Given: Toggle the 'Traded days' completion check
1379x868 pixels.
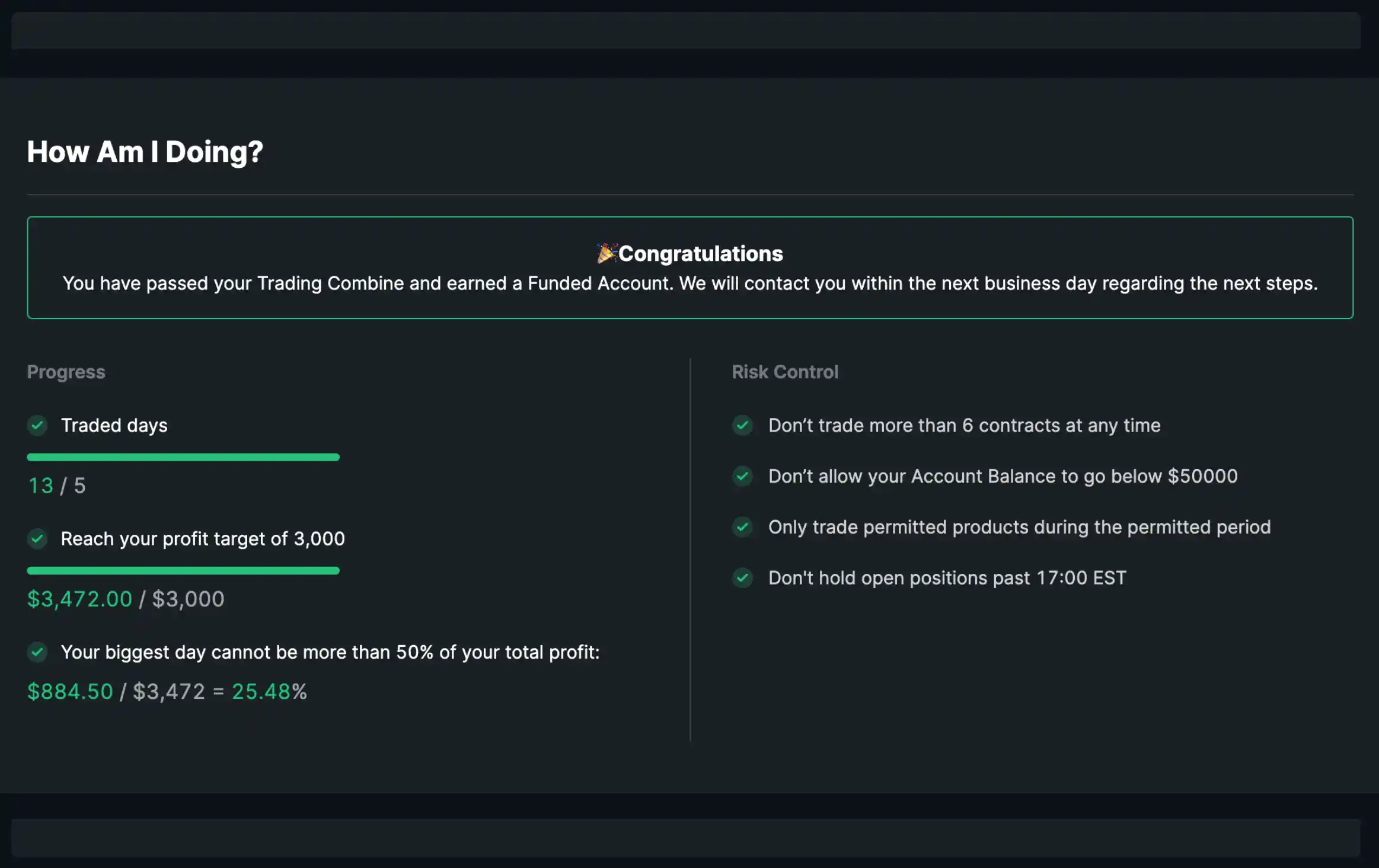Looking at the screenshot, I should (37, 426).
